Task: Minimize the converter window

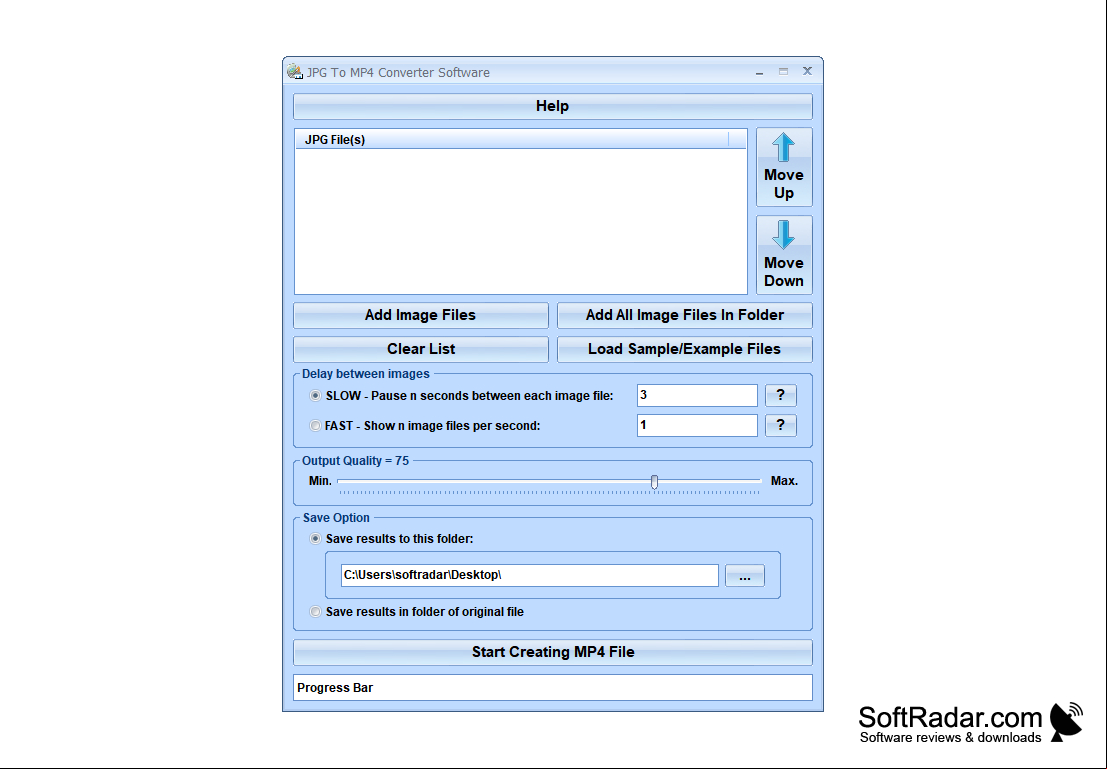Action: click(760, 72)
